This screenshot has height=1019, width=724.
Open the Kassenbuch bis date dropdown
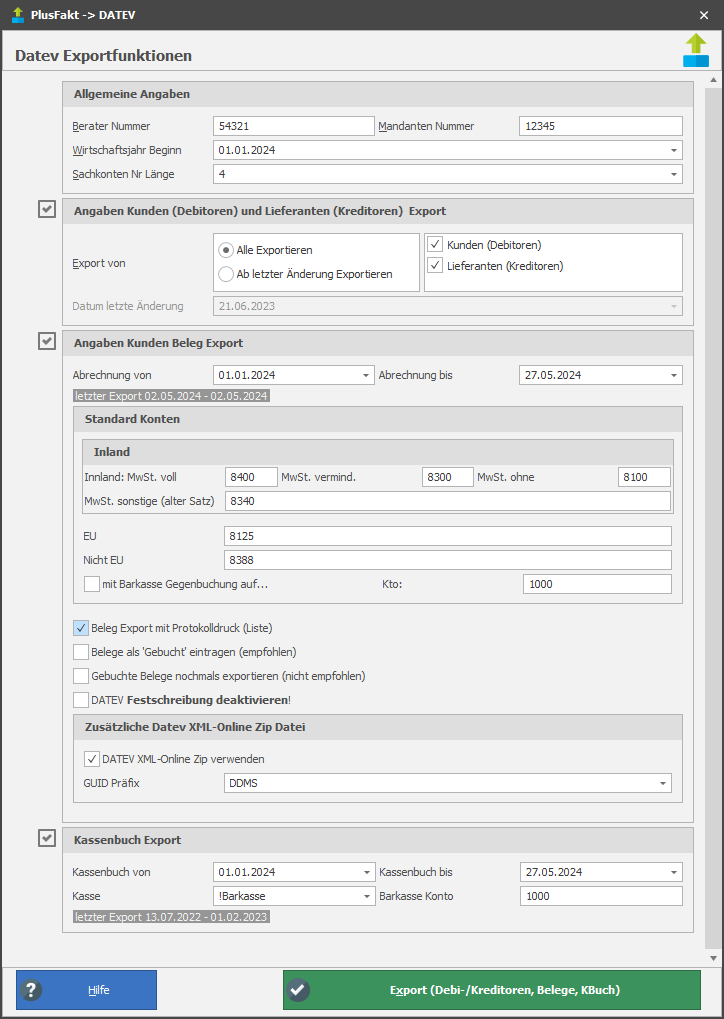(x=673, y=872)
